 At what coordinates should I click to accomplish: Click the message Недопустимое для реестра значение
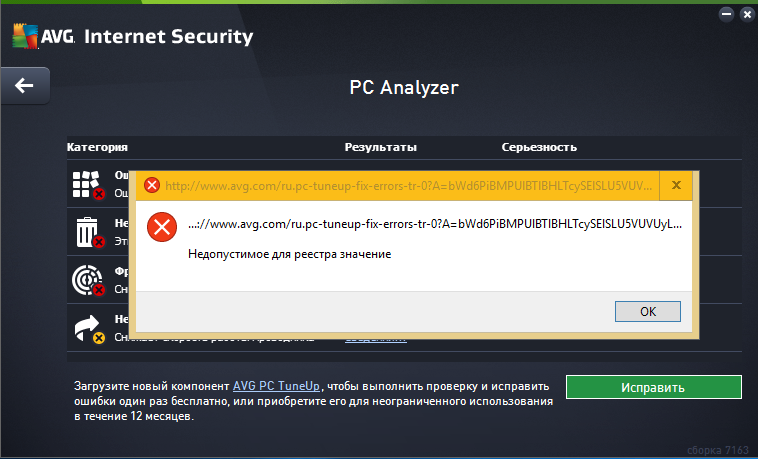pos(290,254)
